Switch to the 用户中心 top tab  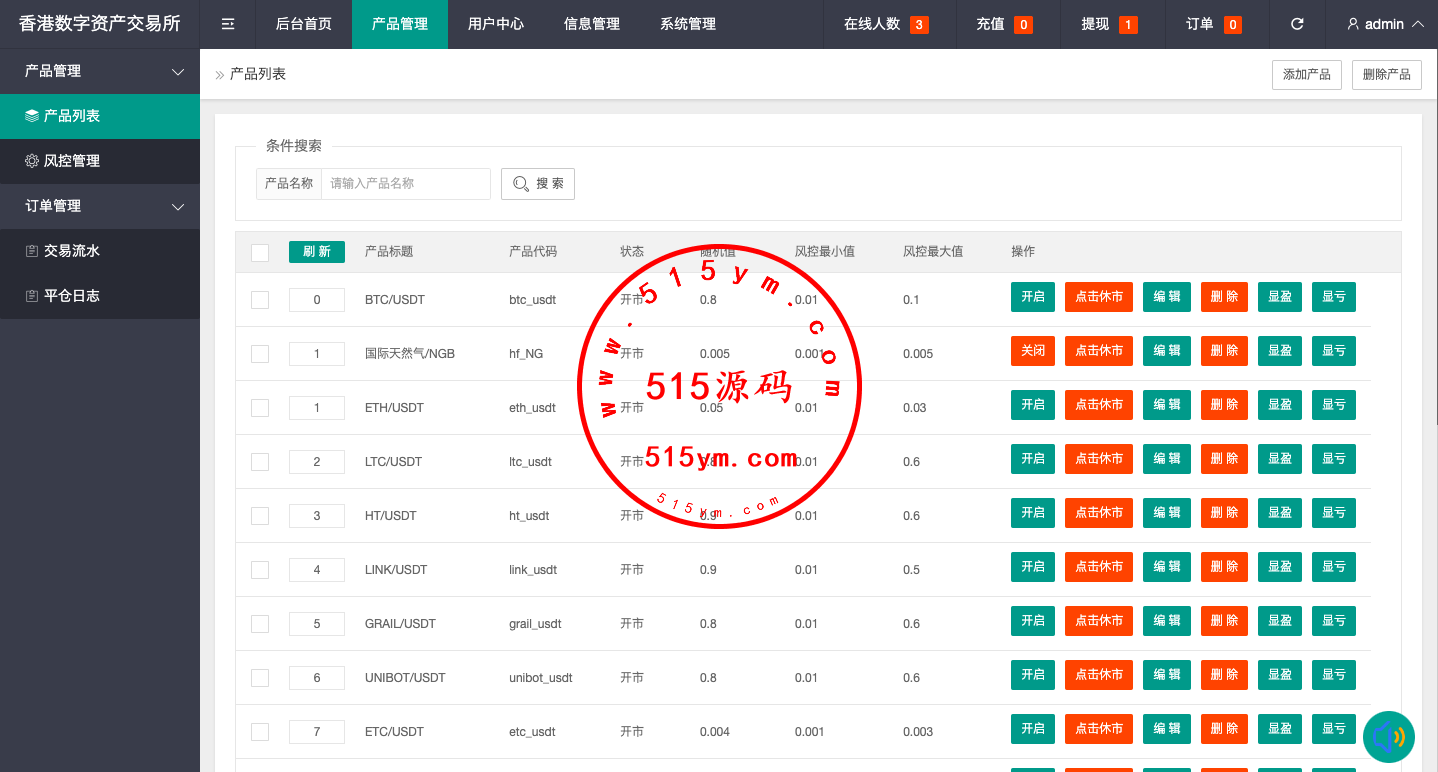pos(496,24)
